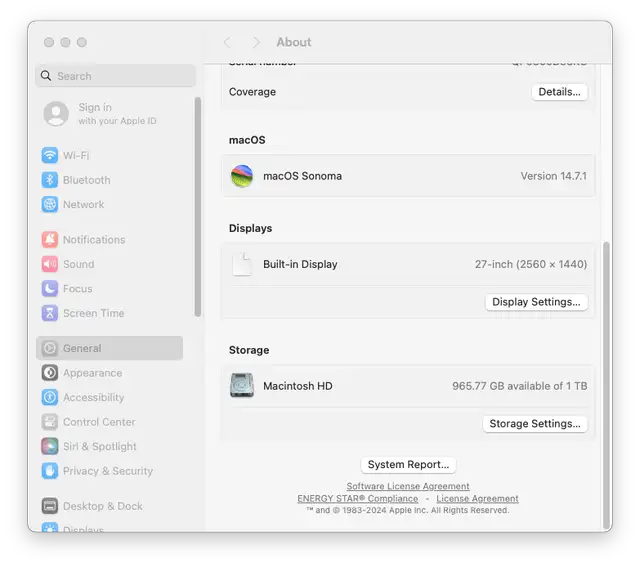Select Bluetooth label in sidebar
The height and width of the screenshot is (566, 640).
(87, 180)
